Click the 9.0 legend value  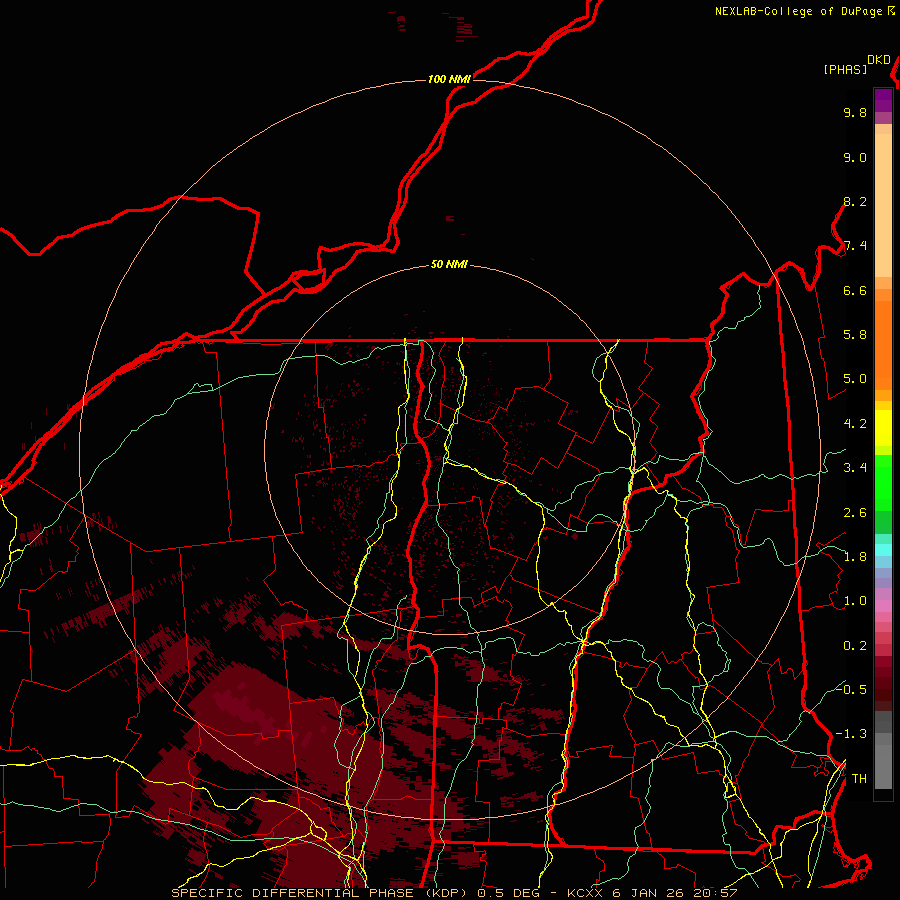(855, 157)
